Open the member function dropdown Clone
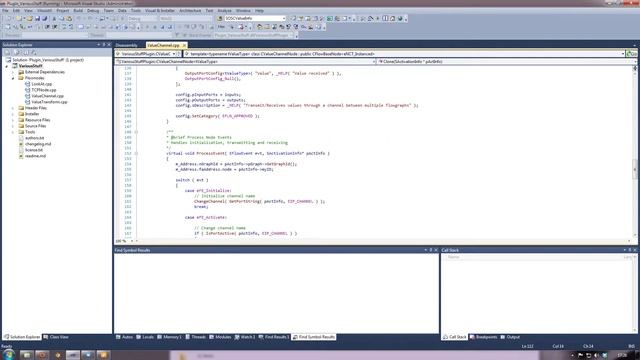The width and height of the screenshot is (640, 360). coord(506,62)
